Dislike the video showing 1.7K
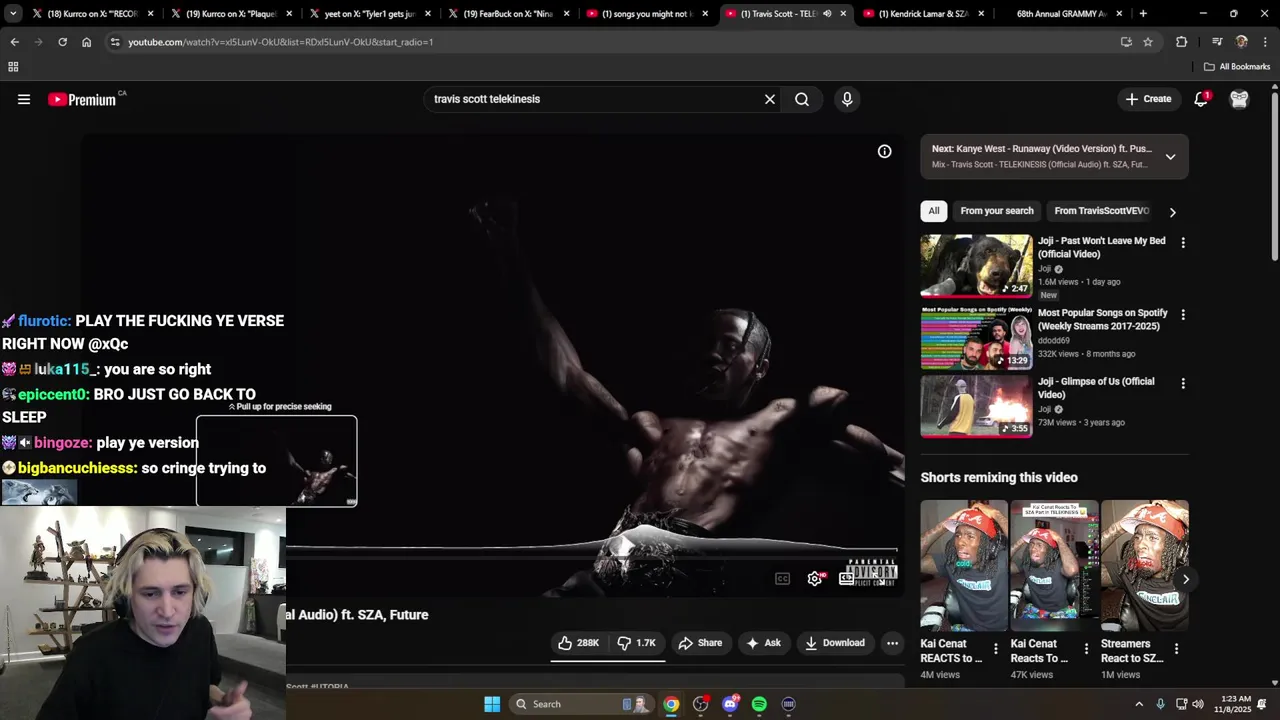The height and width of the screenshot is (720, 1280). [636, 643]
